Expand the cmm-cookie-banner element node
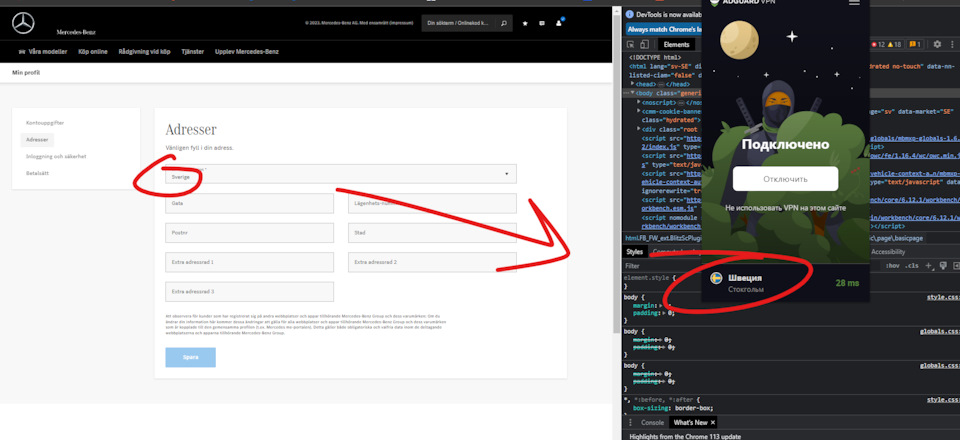The height and width of the screenshot is (440, 960). point(639,111)
